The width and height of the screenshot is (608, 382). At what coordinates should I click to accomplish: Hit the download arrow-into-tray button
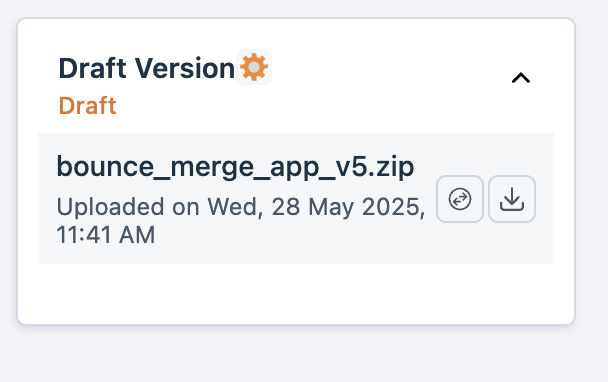(x=512, y=199)
